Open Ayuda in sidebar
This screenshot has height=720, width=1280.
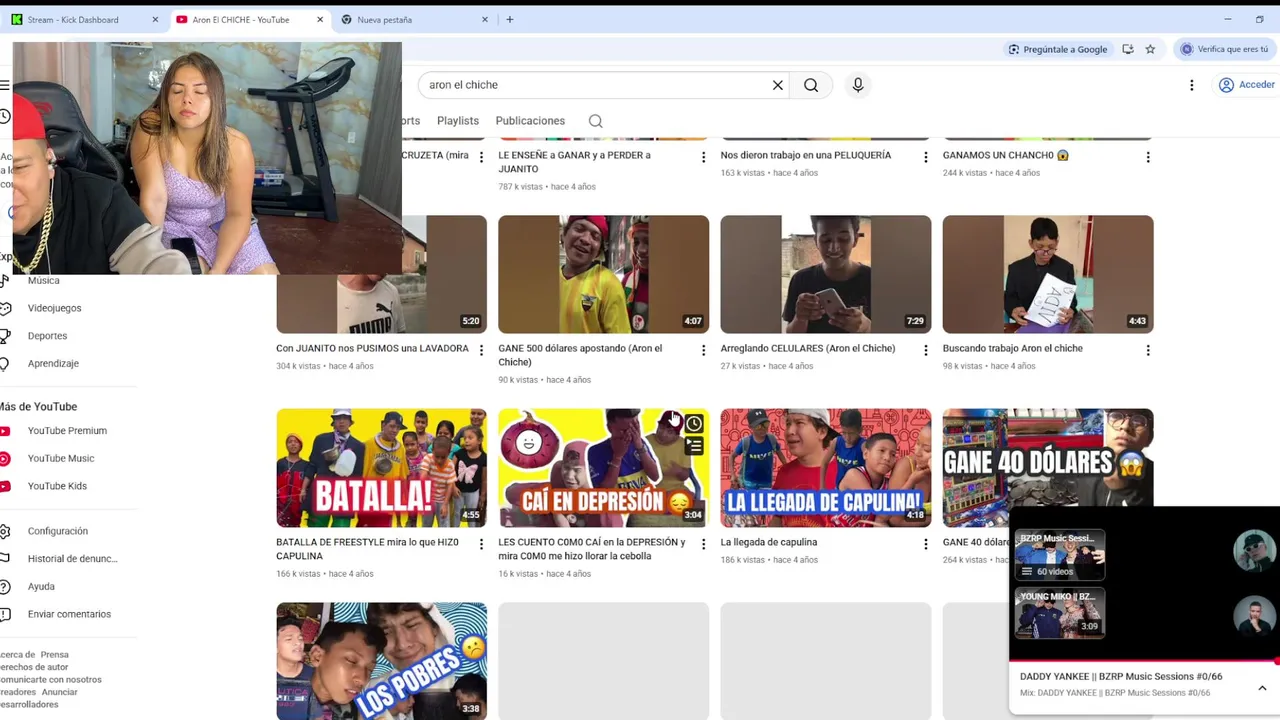(x=41, y=587)
